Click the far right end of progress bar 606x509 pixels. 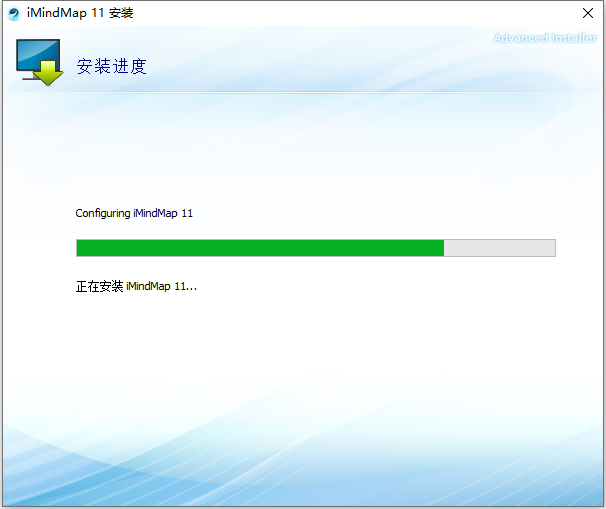point(552,248)
